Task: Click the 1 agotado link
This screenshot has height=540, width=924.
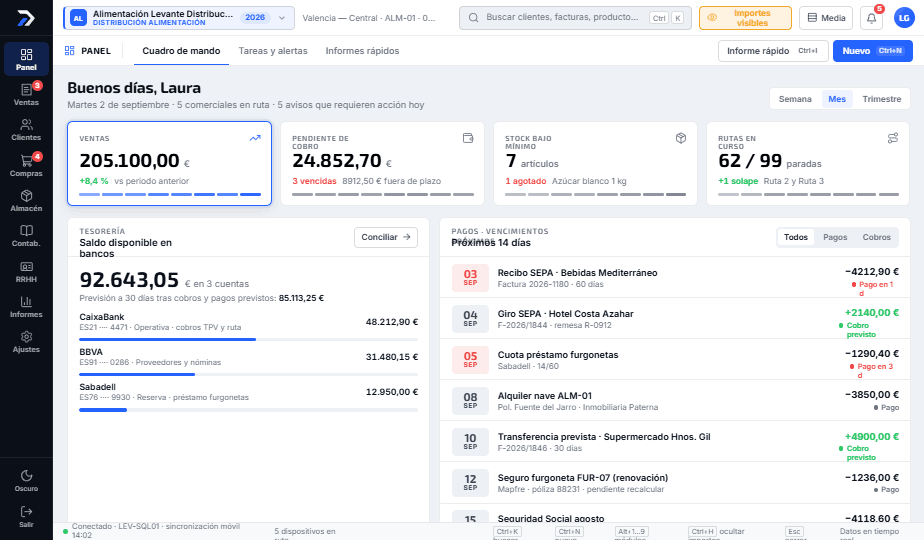Action: [x=526, y=181]
